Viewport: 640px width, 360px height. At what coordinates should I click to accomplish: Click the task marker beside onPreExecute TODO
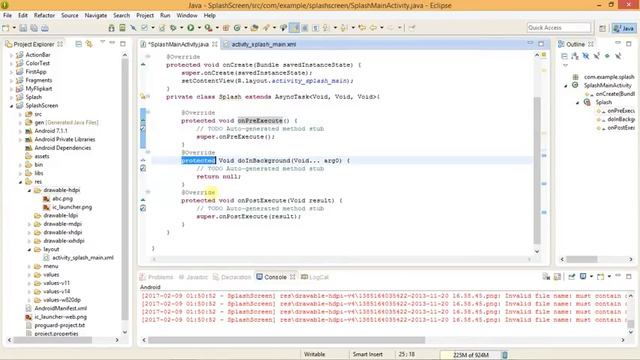143,129
